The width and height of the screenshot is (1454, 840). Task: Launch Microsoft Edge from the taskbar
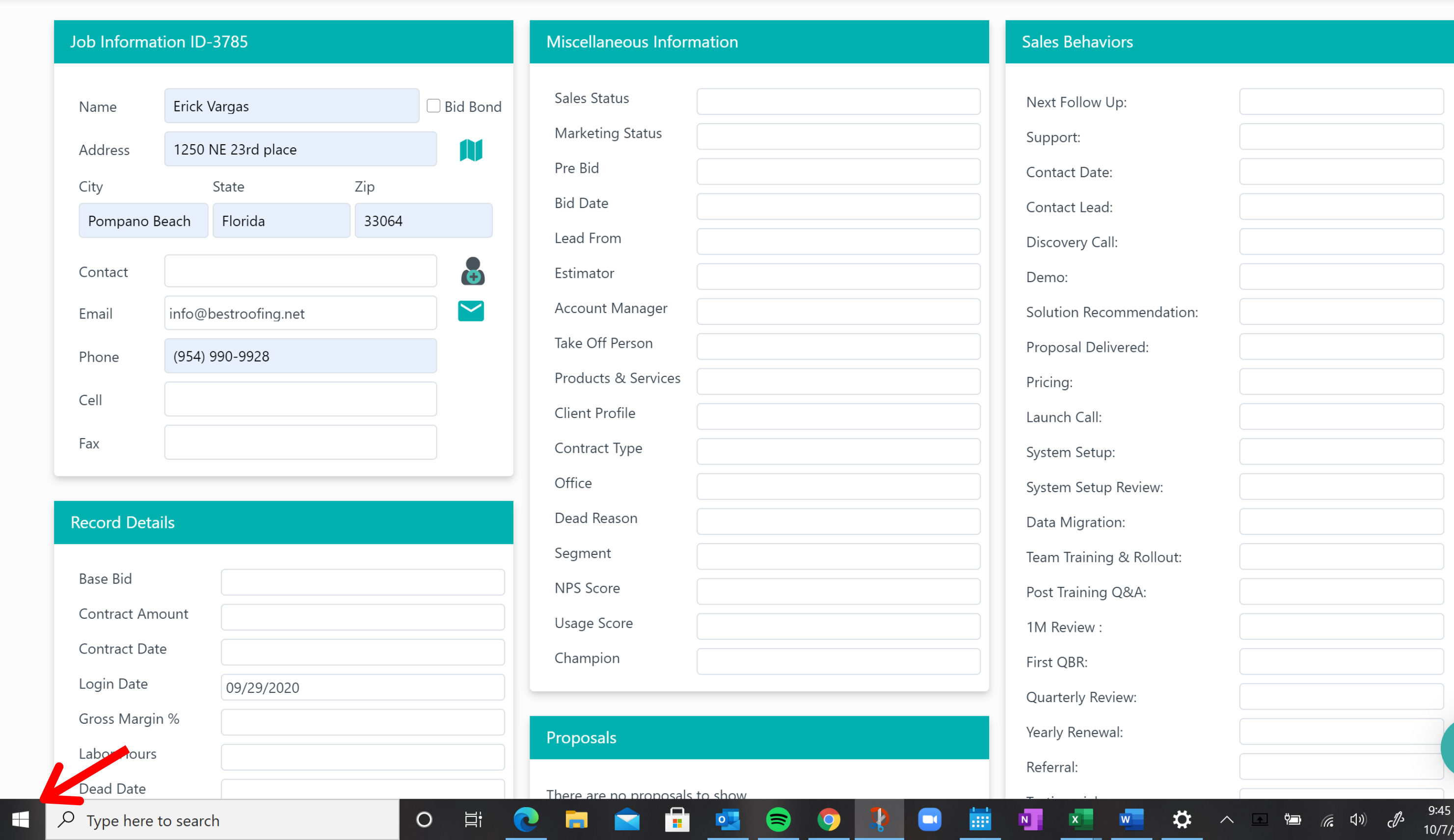point(526,819)
